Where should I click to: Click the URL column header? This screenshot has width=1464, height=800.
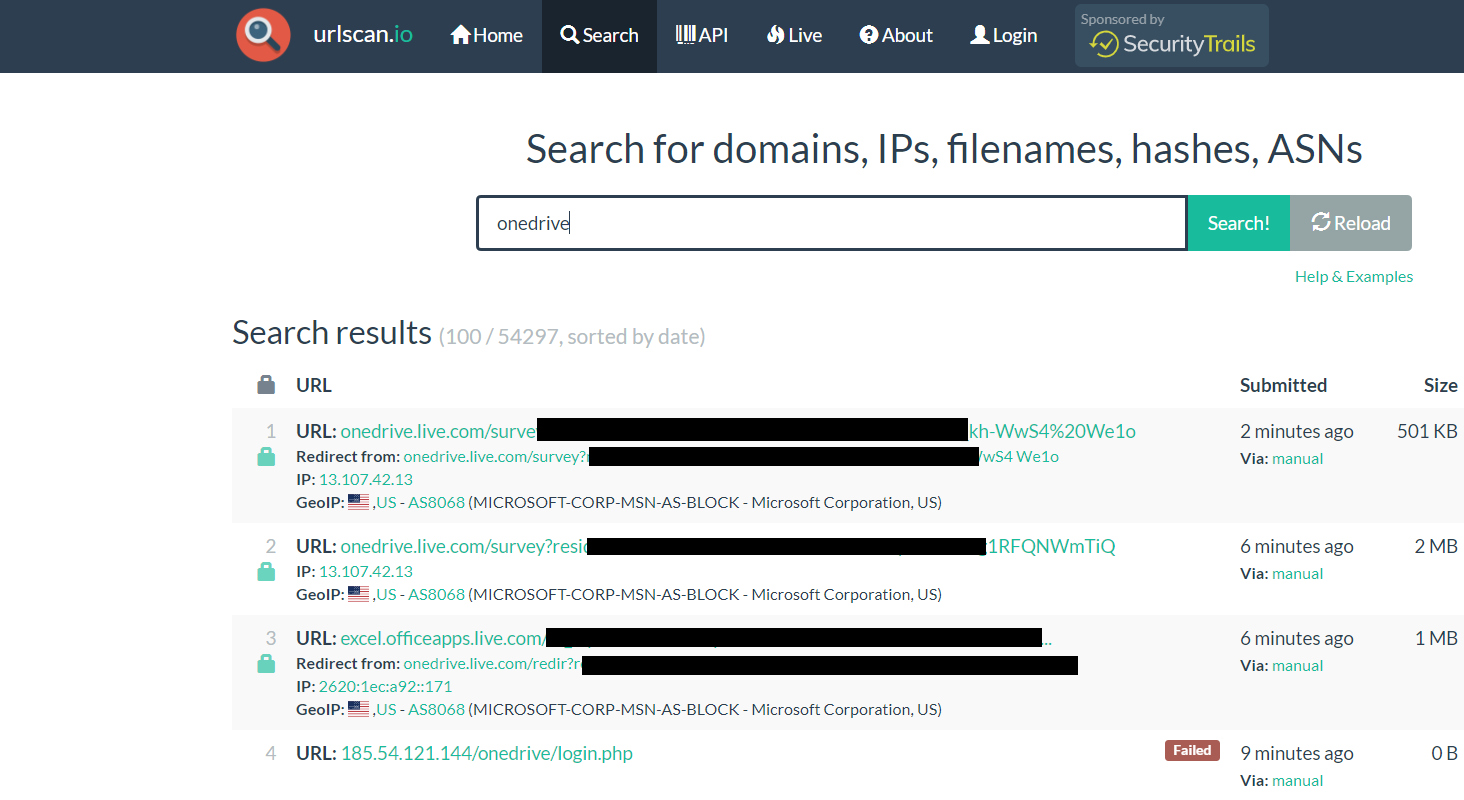pyautogui.click(x=314, y=385)
